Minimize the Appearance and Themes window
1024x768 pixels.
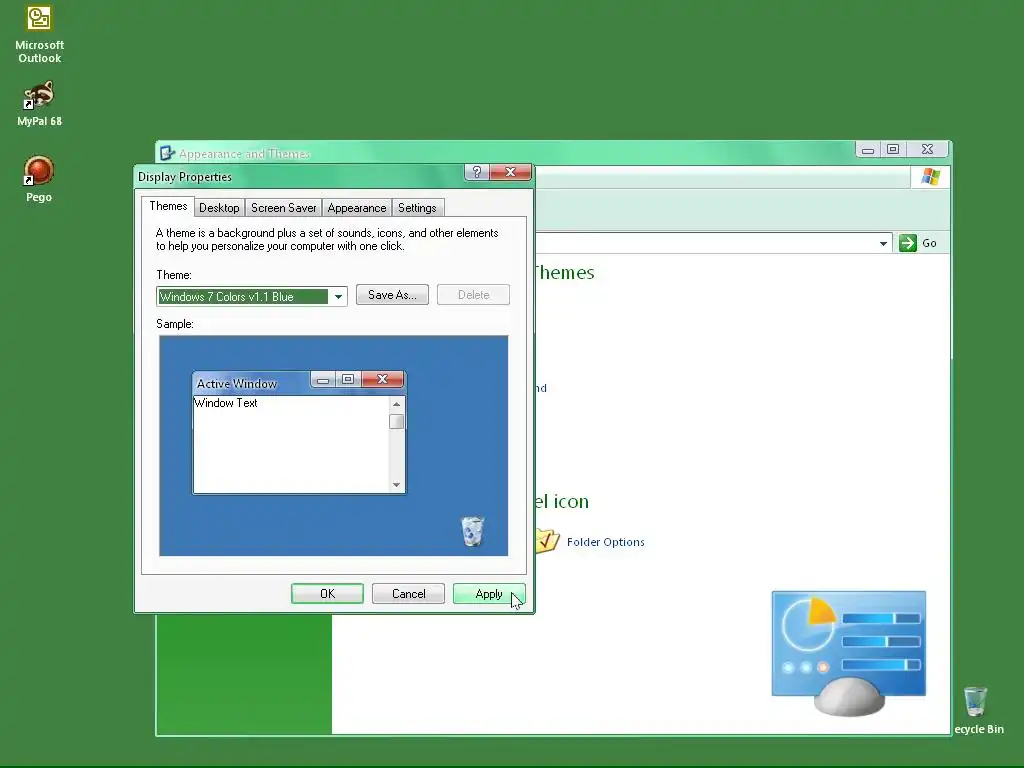pyautogui.click(x=868, y=150)
